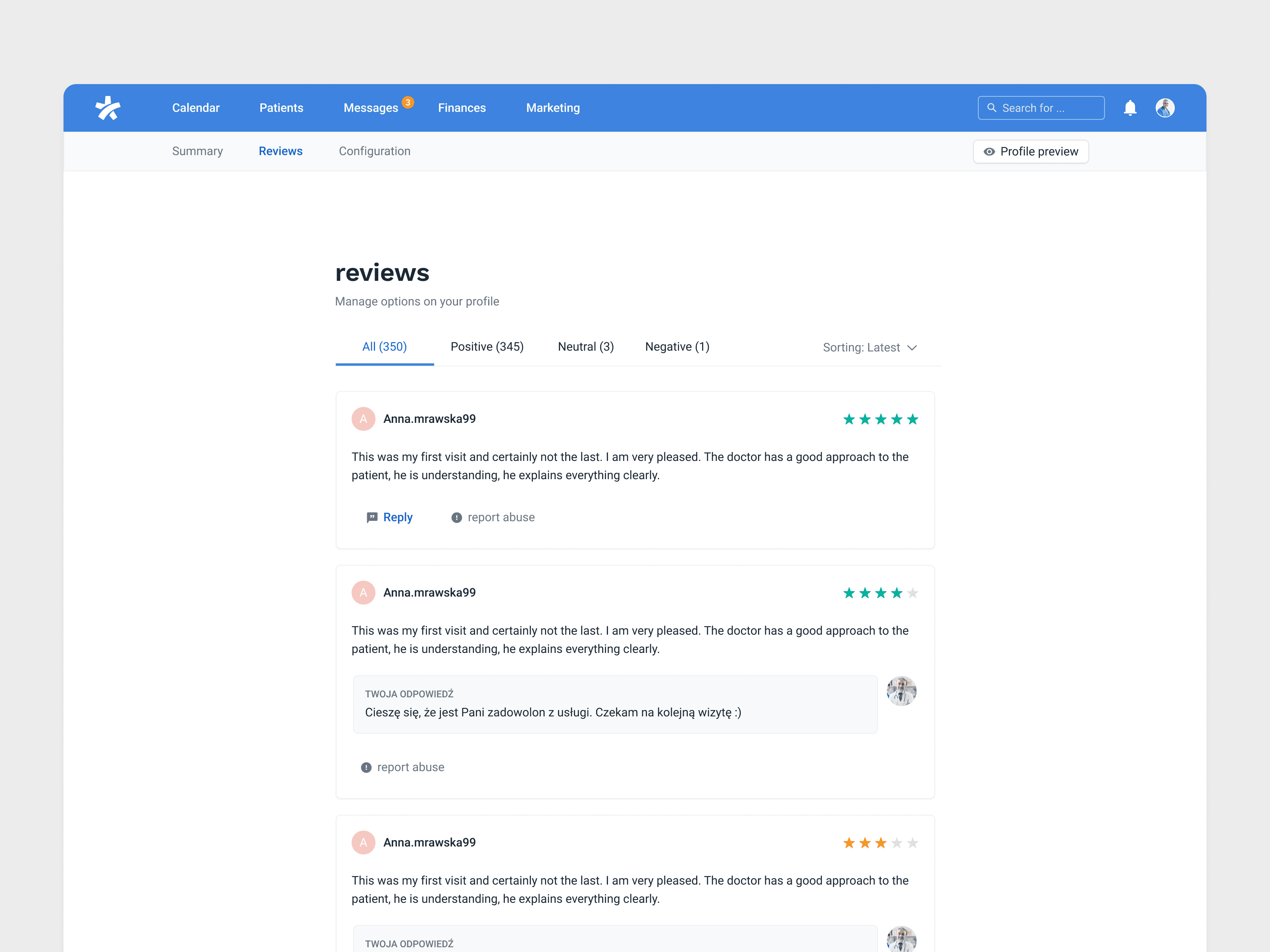Expand the sorting chevron arrow
The image size is (1270, 952).
click(x=912, y=348)
